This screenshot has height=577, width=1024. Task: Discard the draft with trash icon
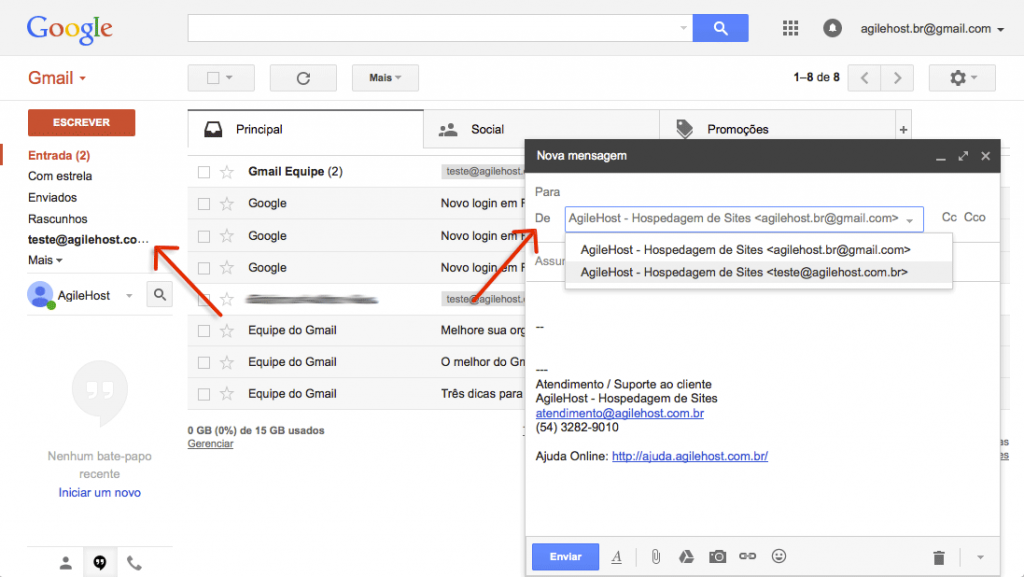click(938, 557)
